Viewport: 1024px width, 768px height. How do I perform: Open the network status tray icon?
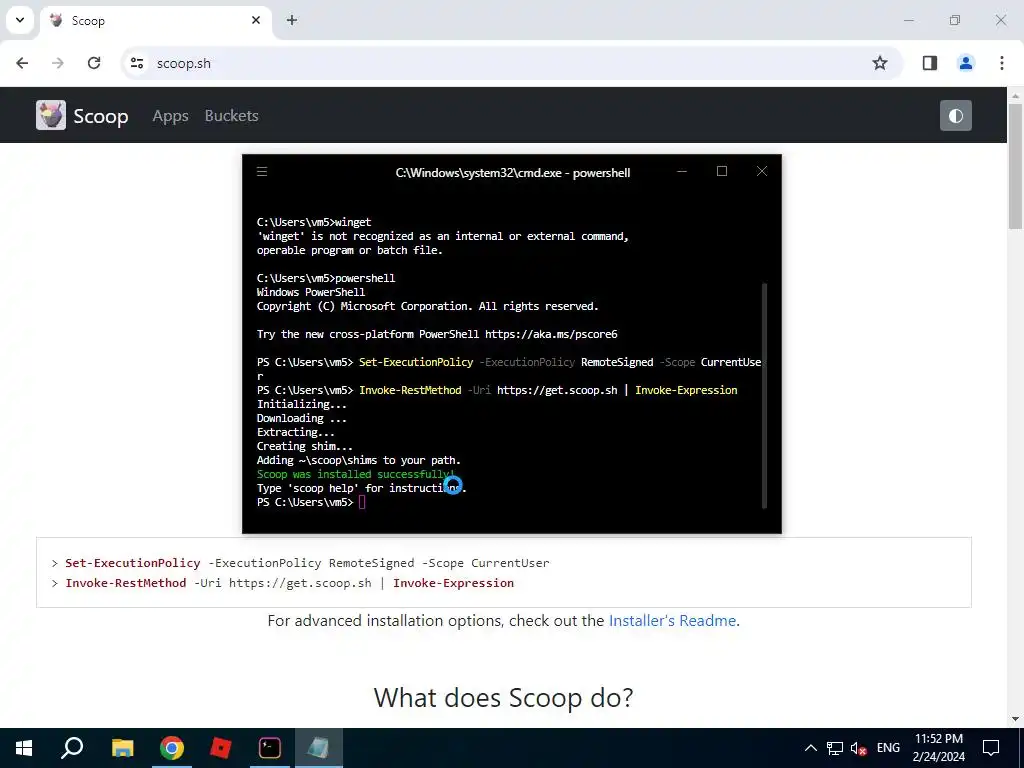835,748
